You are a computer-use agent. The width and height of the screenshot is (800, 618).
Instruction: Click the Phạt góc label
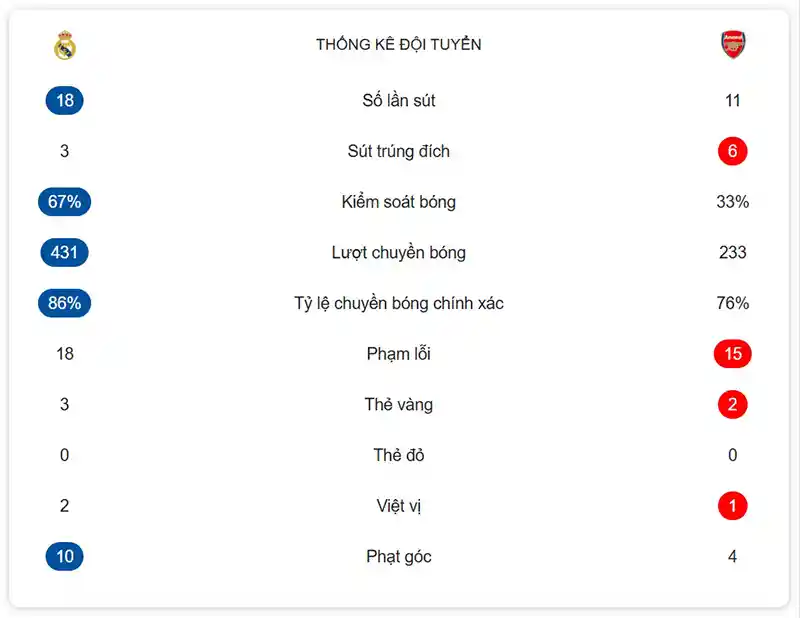[x=399, y=556]
